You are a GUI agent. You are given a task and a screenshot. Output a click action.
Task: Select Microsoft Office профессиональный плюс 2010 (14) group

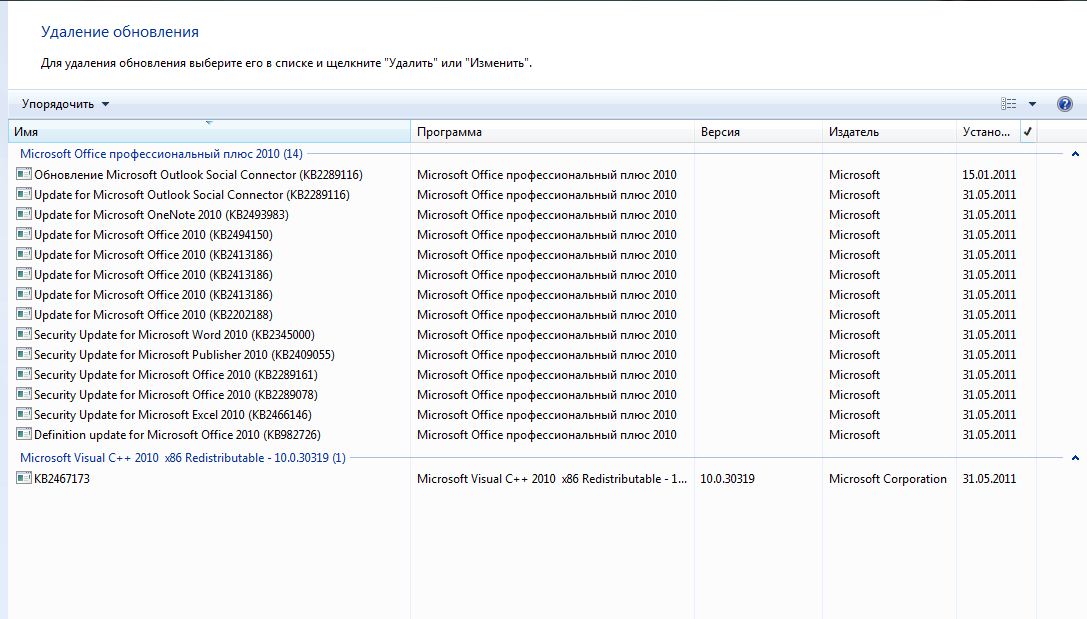click(162, 154)
